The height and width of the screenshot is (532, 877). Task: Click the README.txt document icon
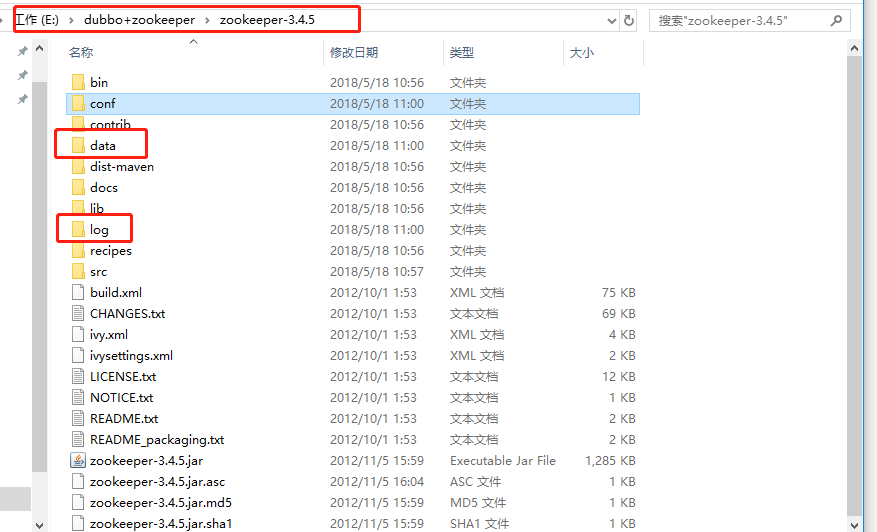pyautogui.click(x=78, y=418)
